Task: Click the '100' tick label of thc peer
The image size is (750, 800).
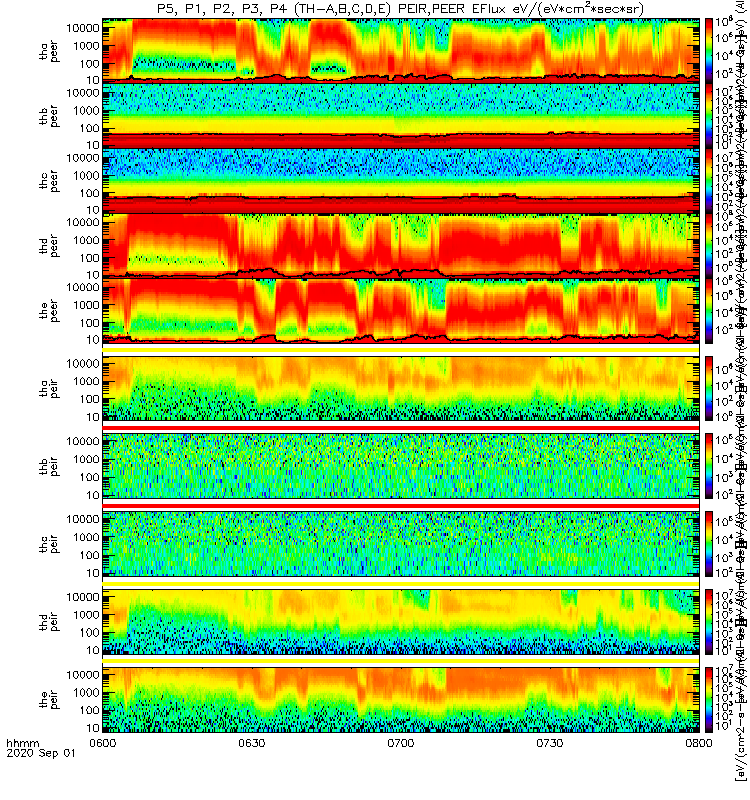Action: tap(89, 193)
